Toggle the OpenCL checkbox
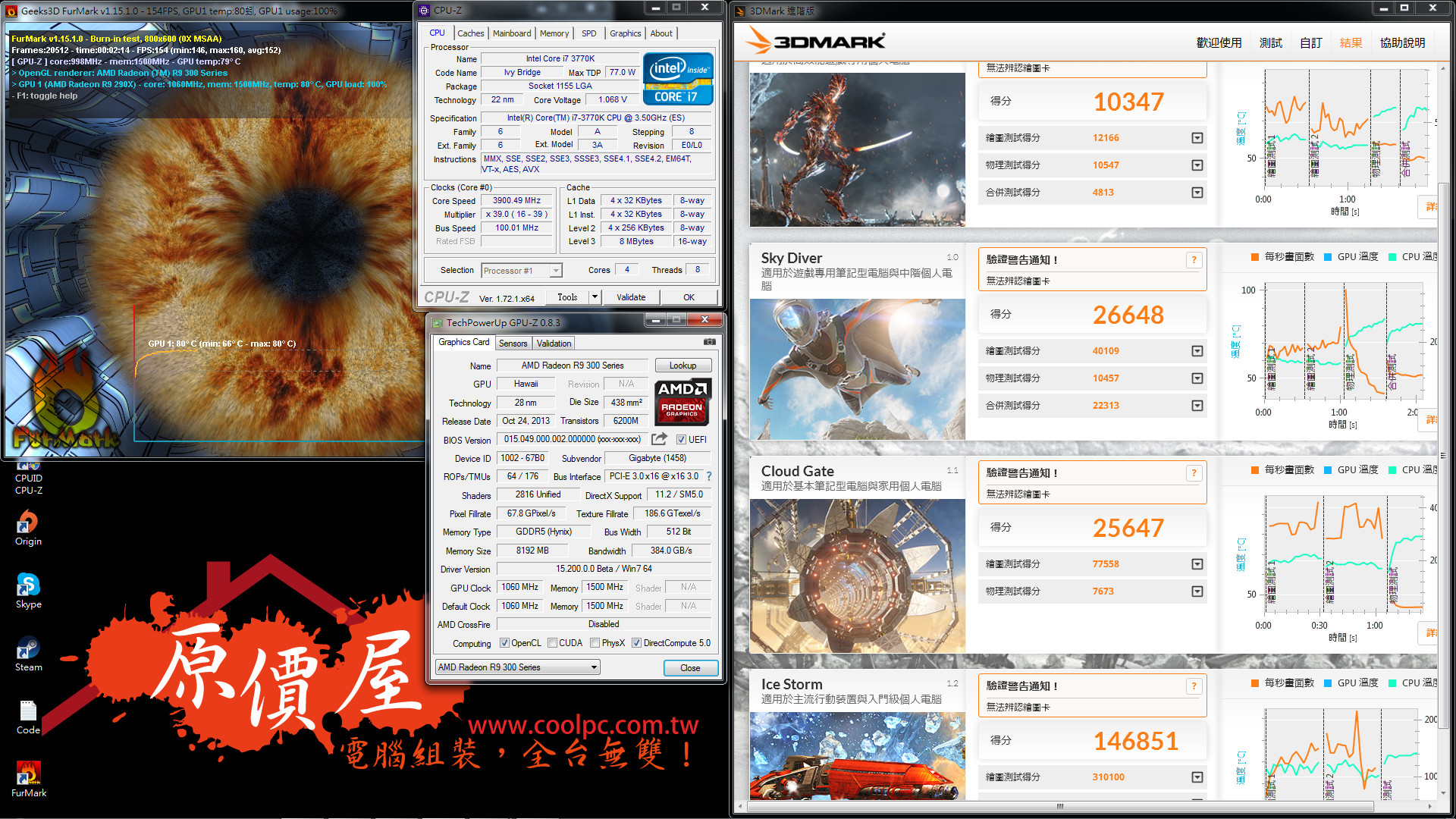Viewport: 1456px width, 819px height. [x=504, y=643]
